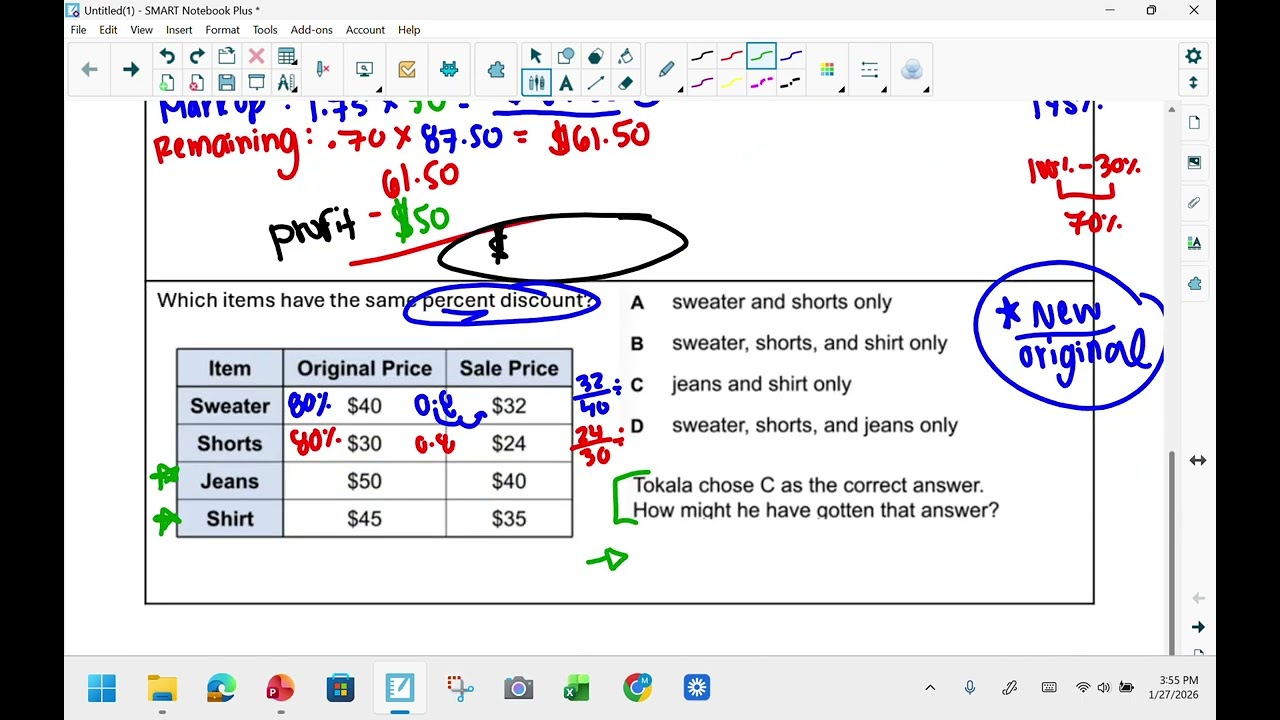This screenshot has width=1280, height=720.
Task: Clear ink with the pen-erase icon
Action: coord(323,69)
